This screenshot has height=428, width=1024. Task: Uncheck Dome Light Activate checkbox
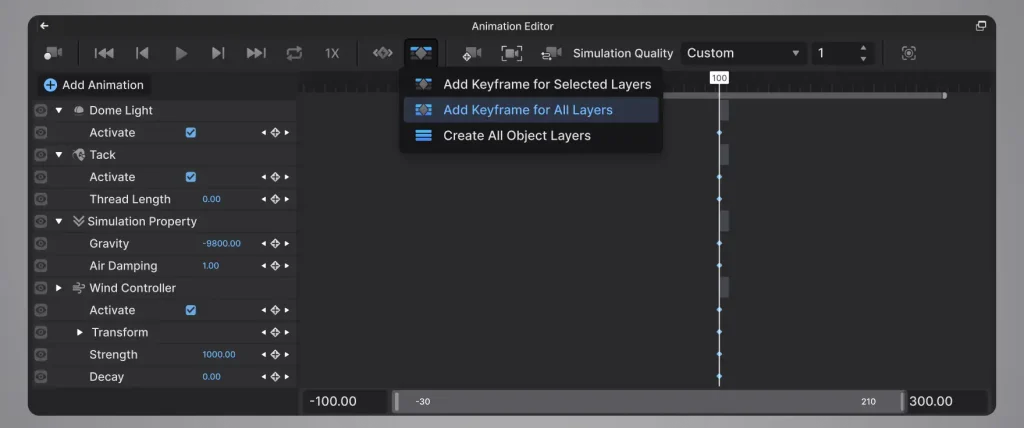point(191,133)
